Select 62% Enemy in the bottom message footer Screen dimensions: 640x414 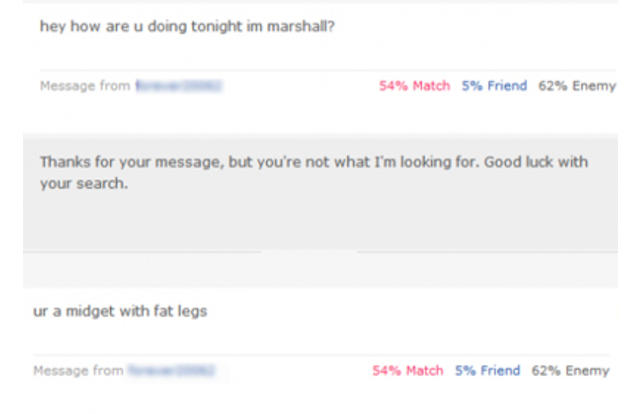pyautogui.click(x=570, y=371)
